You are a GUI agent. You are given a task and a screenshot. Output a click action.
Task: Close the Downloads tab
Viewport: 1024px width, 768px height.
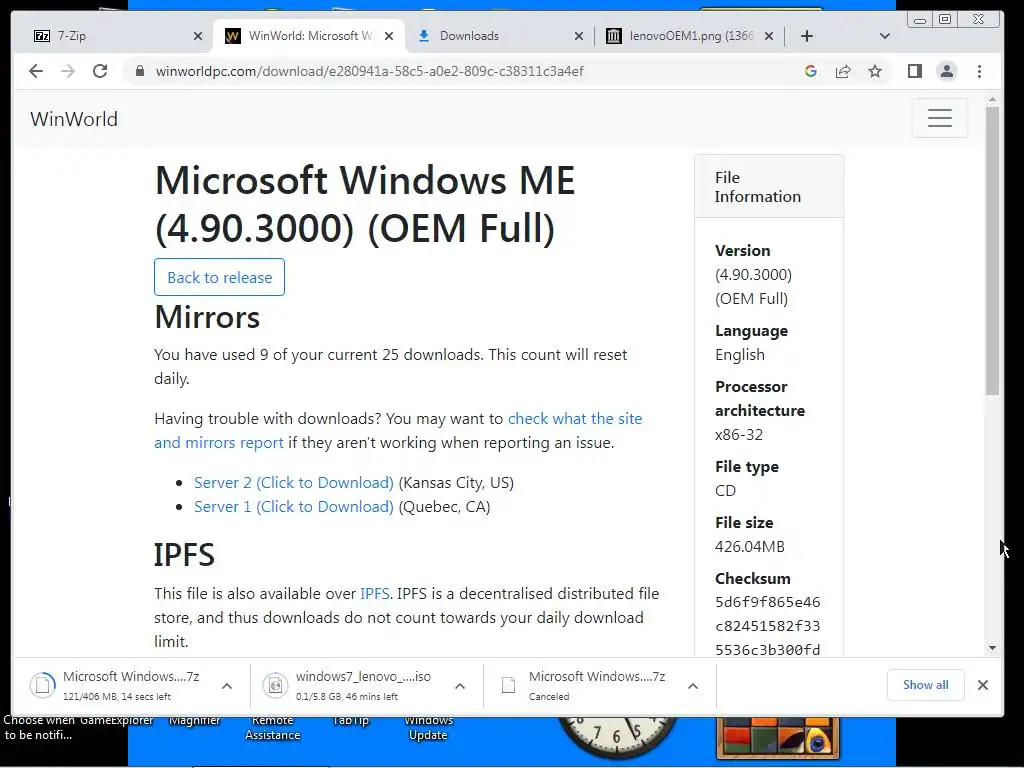[x=579, y=36]
